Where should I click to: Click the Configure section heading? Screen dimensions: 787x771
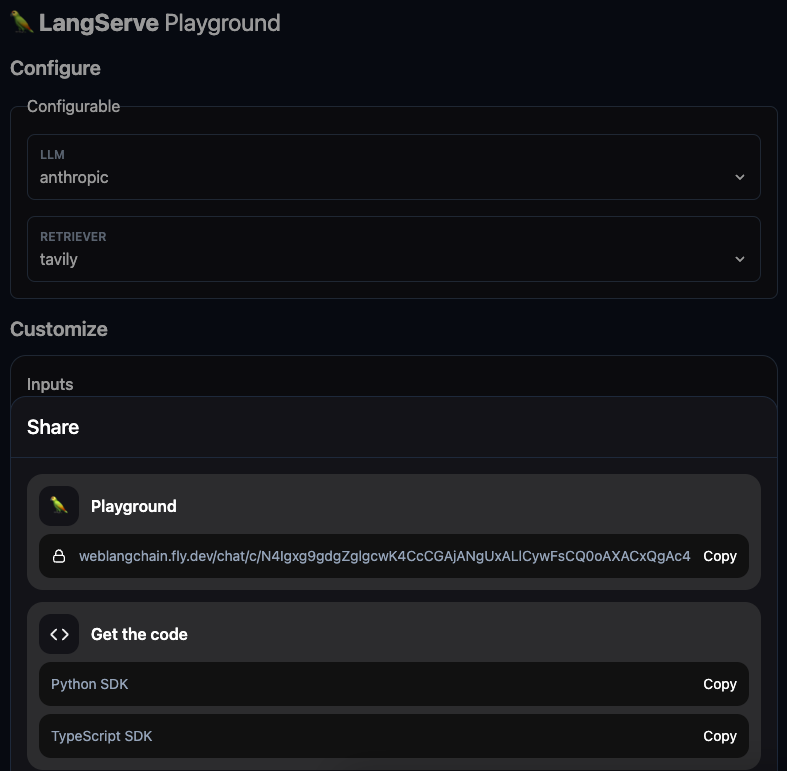tap(55, 68)
